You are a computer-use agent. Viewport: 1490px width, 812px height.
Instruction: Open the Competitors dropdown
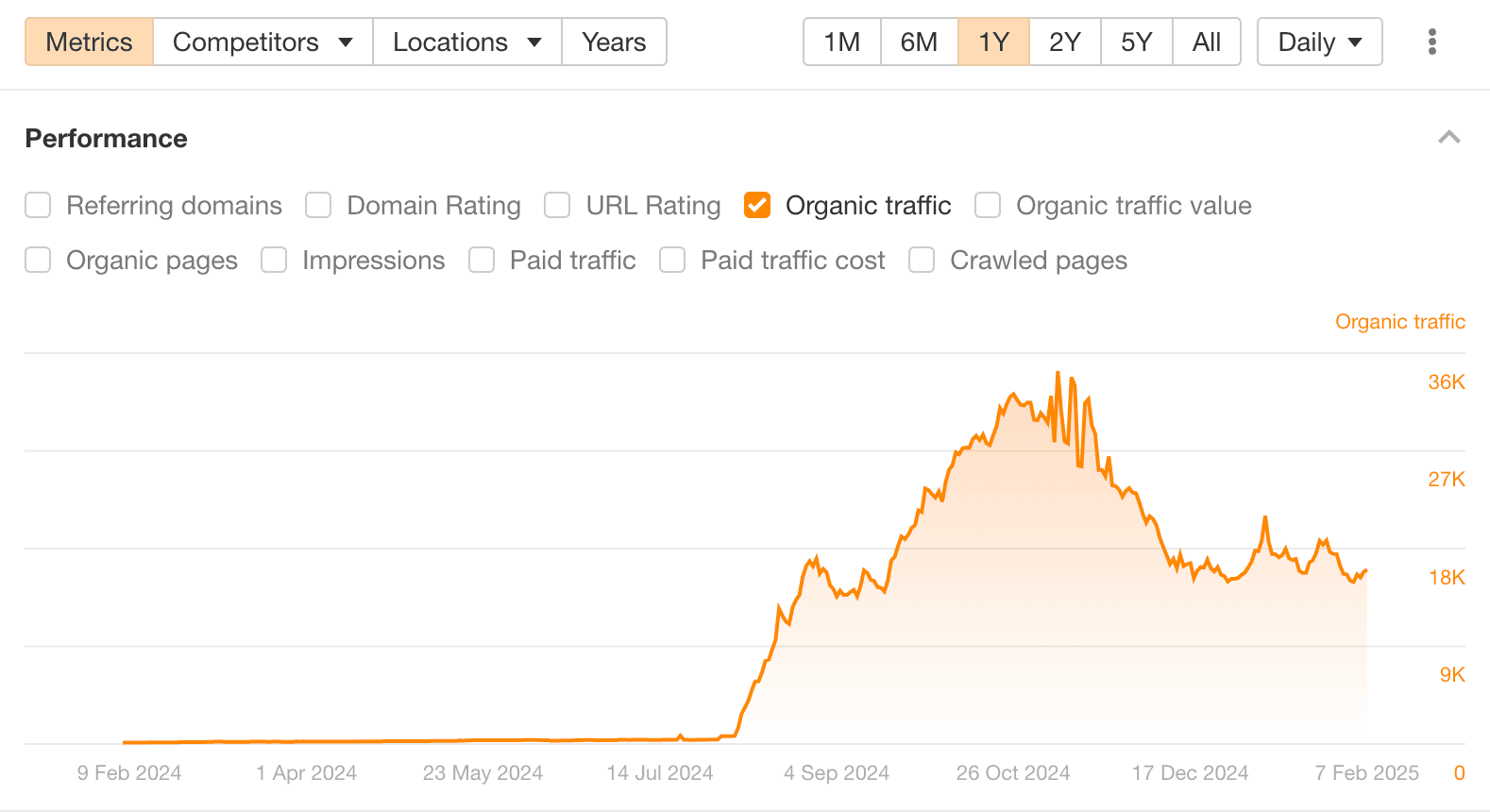262,42
